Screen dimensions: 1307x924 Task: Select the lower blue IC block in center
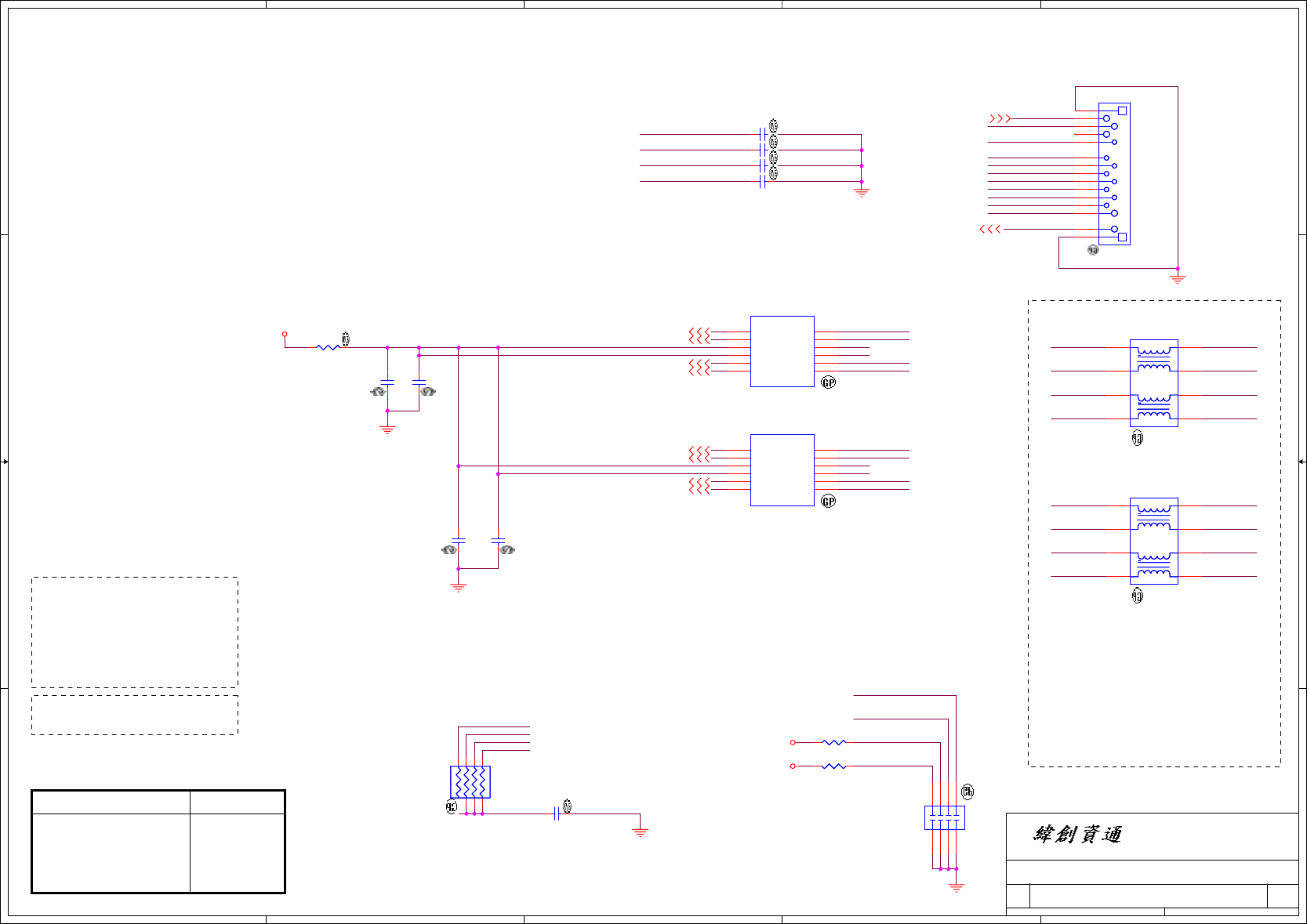point(782,470)
